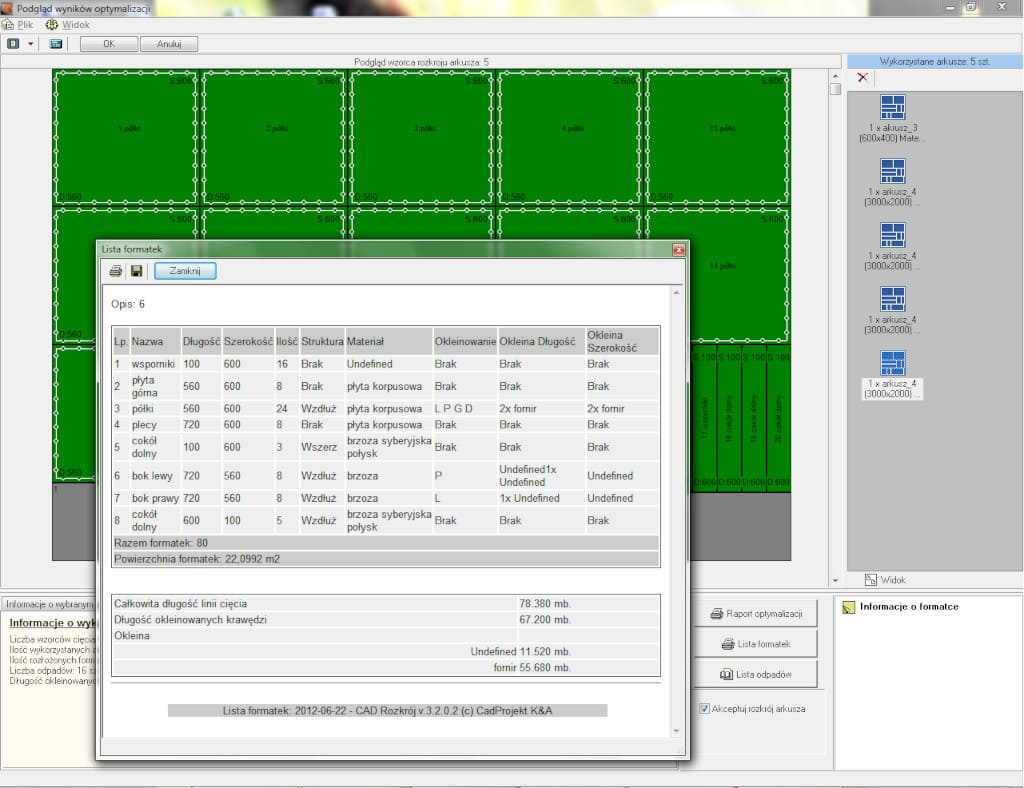
Task: Click scroll-up arrow of sheet preview
Action: pyautogui.click(x=835, y=76)
